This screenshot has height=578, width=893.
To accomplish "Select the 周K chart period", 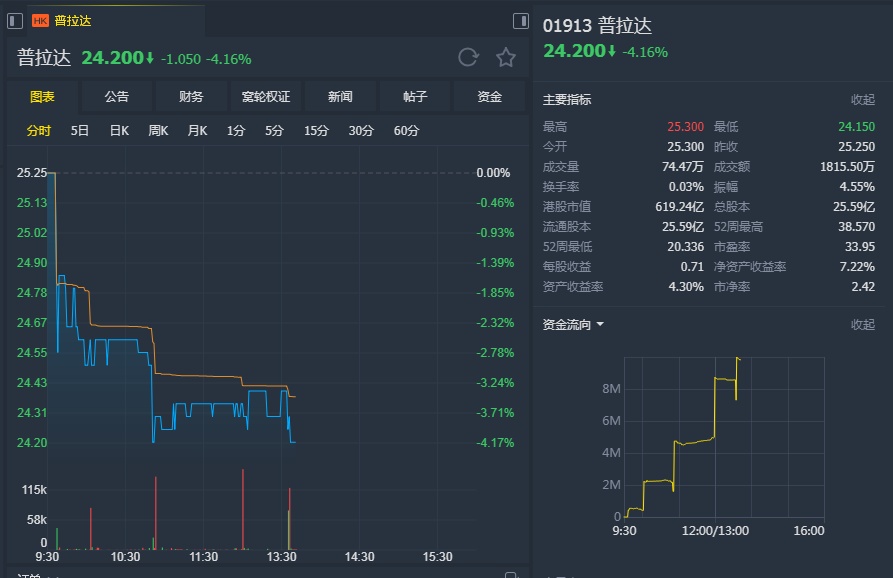I will point(158,131).
